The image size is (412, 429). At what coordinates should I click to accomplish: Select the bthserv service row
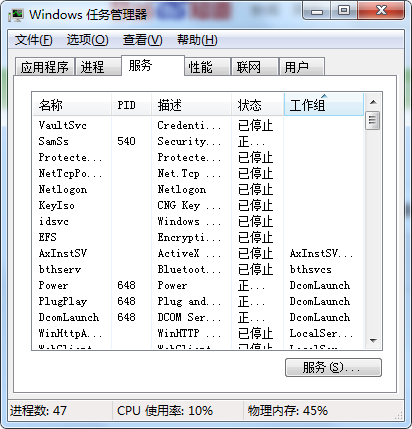tap(198, 269)
